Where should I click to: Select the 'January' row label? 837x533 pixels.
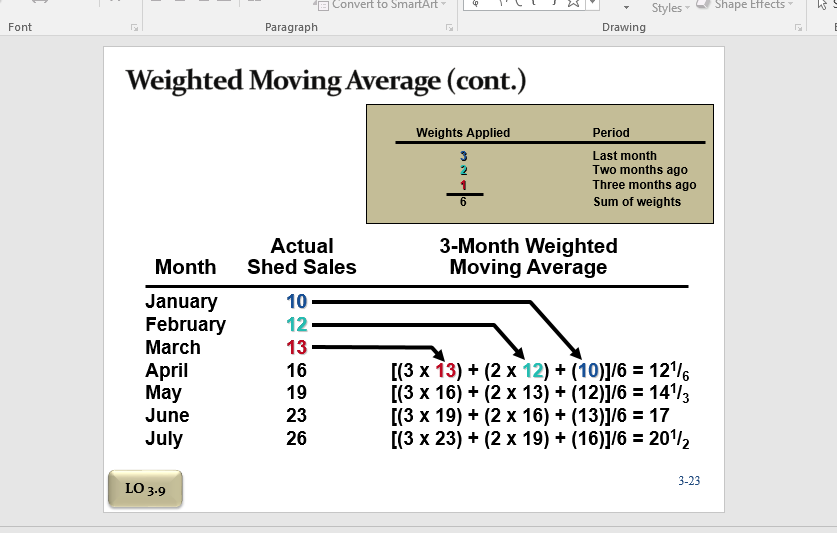(181, 302)
